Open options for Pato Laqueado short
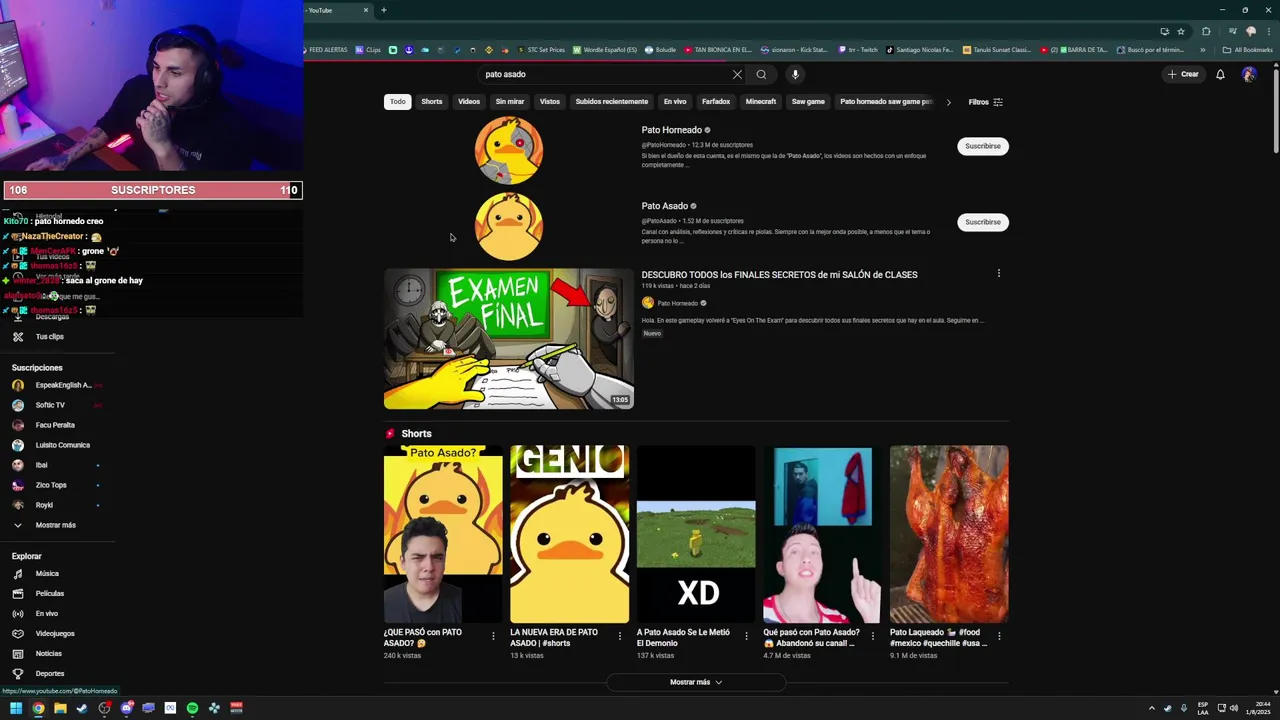The width and height of the screenshot is (1280, 720). pyautogui.click(x=999, y=636)
